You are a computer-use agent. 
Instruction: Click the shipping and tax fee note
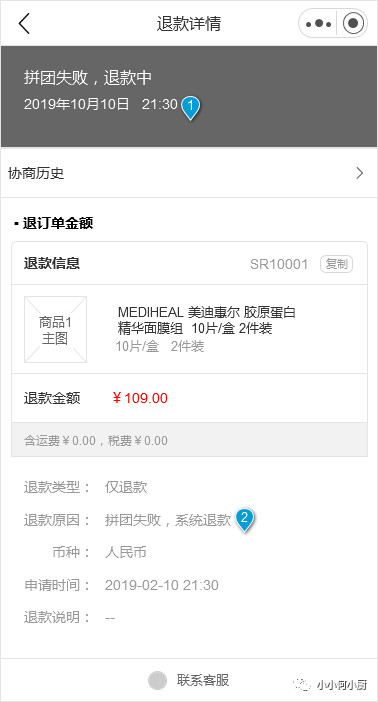tap(95, 441)
